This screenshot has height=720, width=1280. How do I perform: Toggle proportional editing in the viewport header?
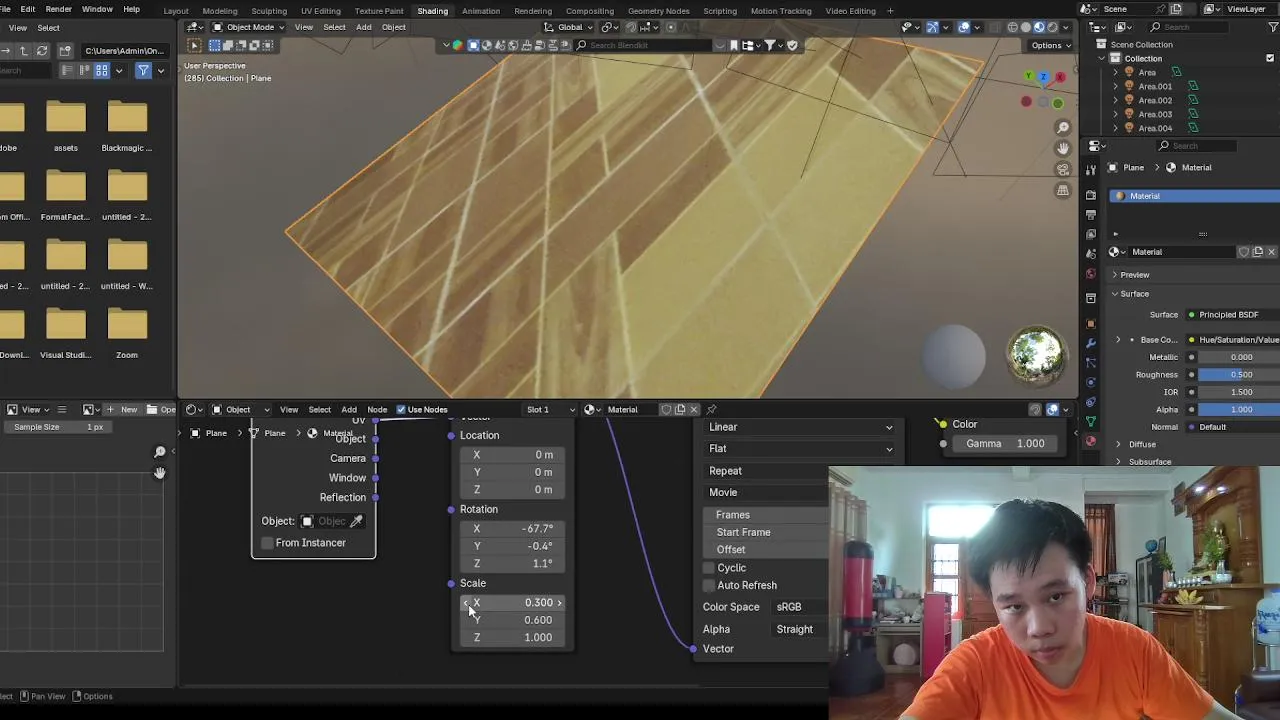[671, 27]
